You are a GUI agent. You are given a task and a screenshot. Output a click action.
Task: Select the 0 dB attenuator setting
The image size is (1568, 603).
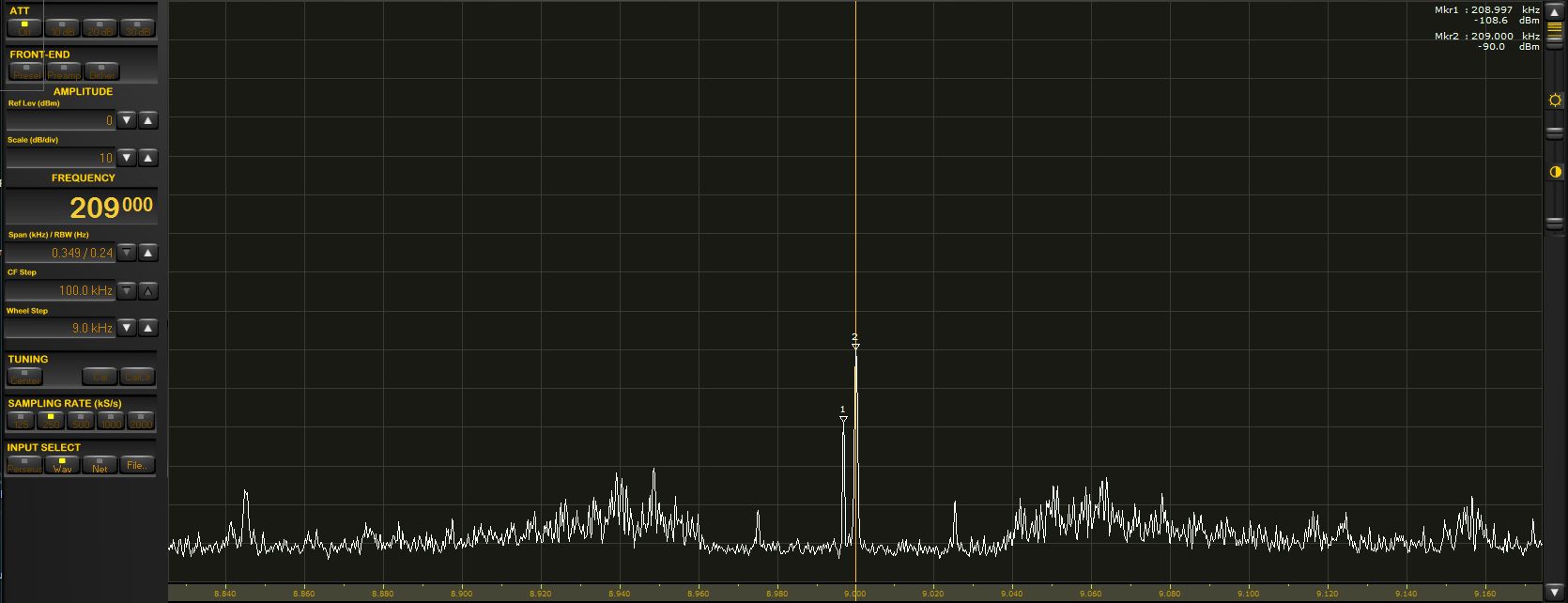[24, 28]
